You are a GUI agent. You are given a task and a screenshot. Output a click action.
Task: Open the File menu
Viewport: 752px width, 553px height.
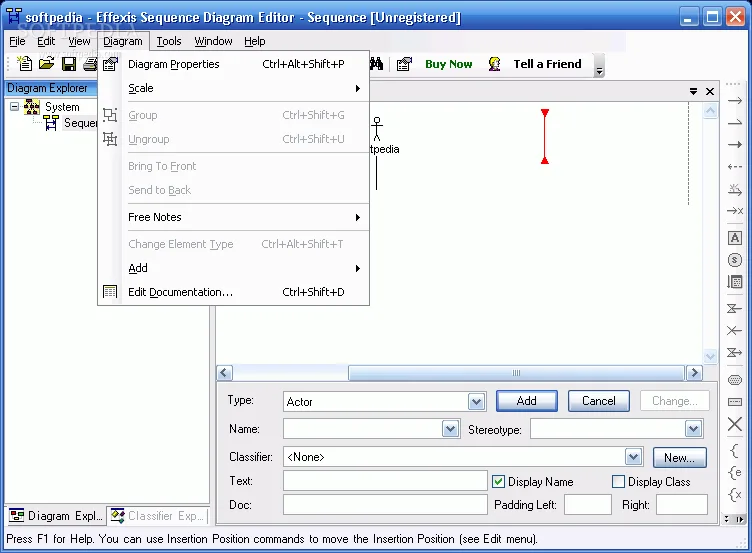[x=17, y=41]
